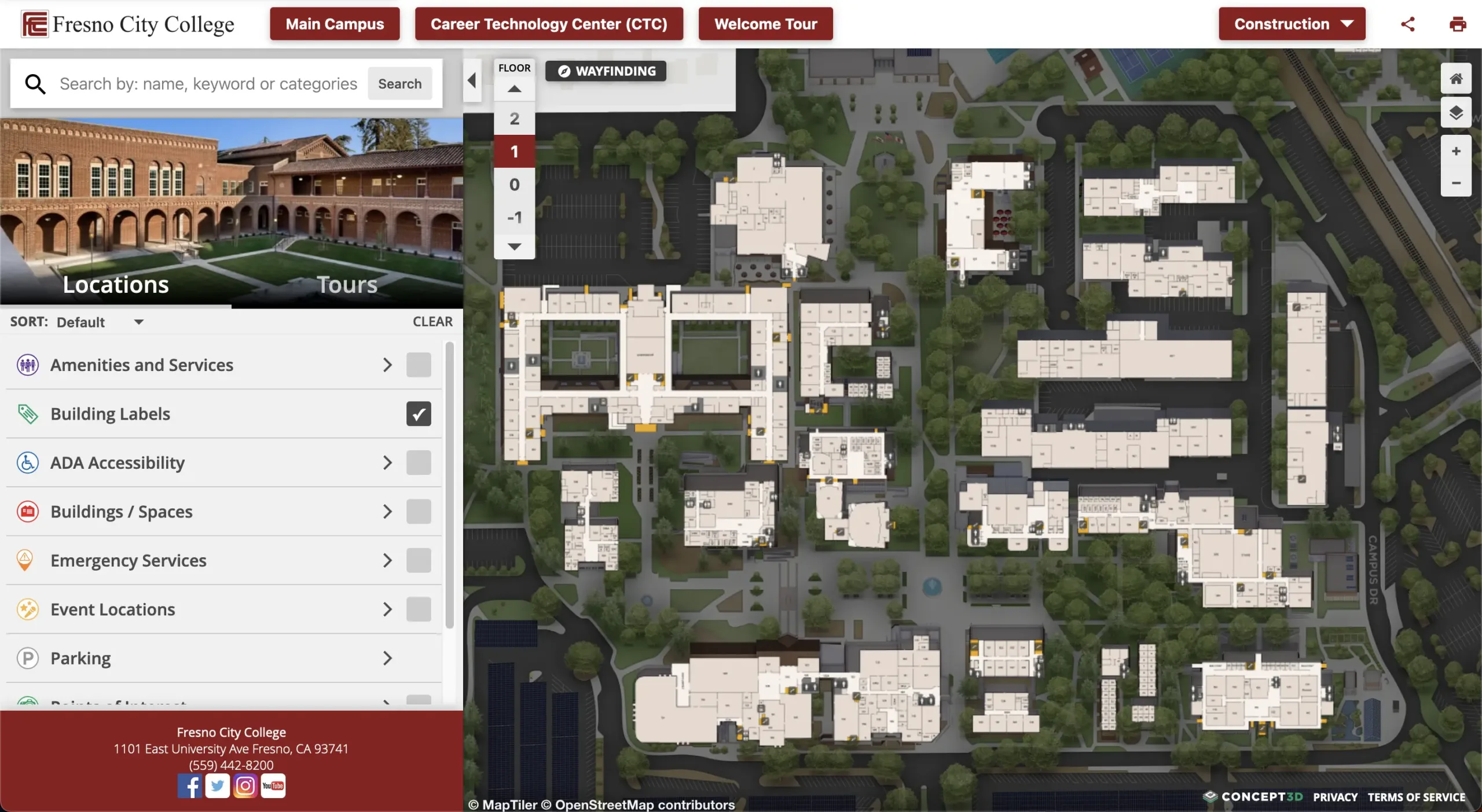The width and height of the screenshot is (1482, 812).
Task: Open the PRIVACY link
Action: (x=1335, y=797)
